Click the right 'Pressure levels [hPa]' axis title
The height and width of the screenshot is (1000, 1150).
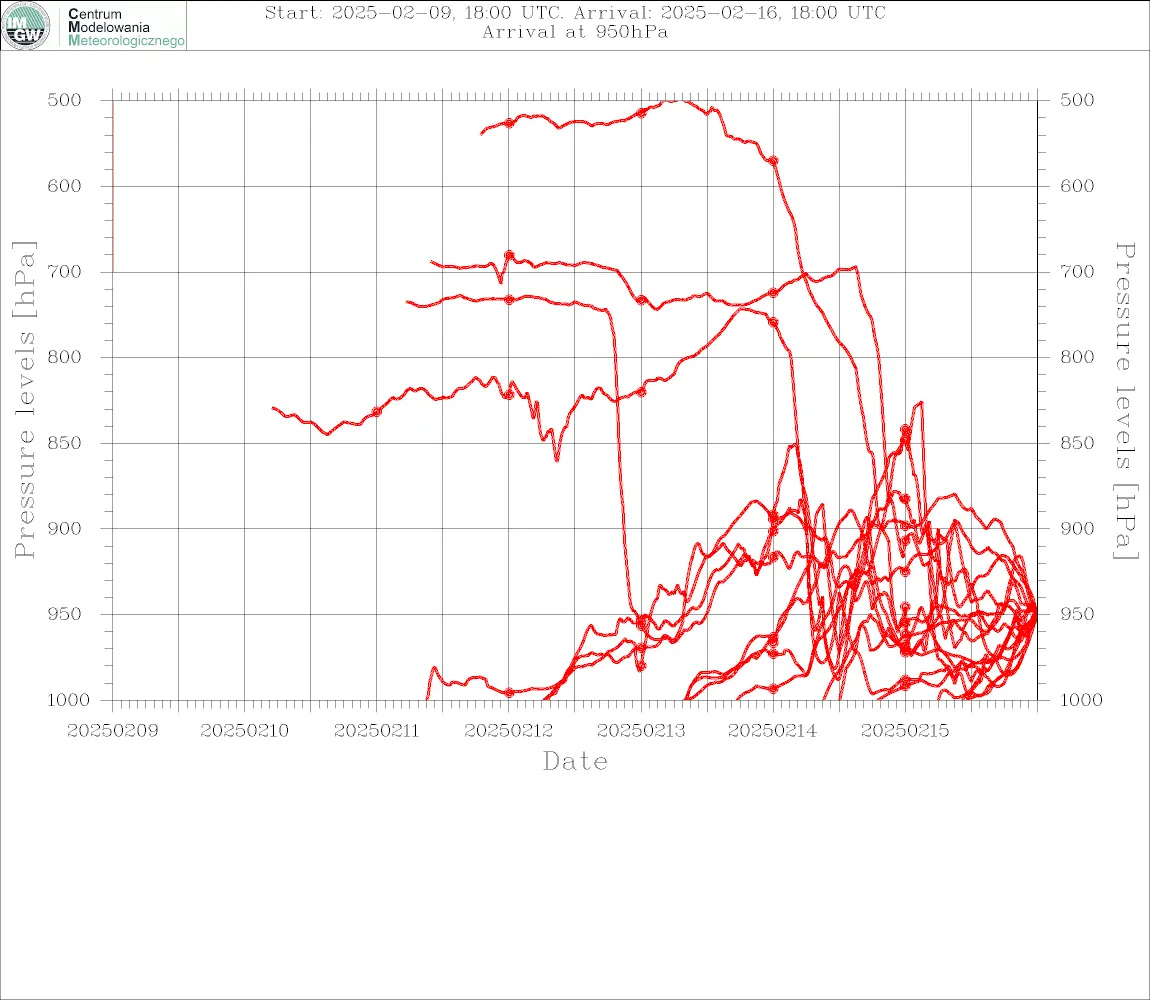[x=1126, y=401]
